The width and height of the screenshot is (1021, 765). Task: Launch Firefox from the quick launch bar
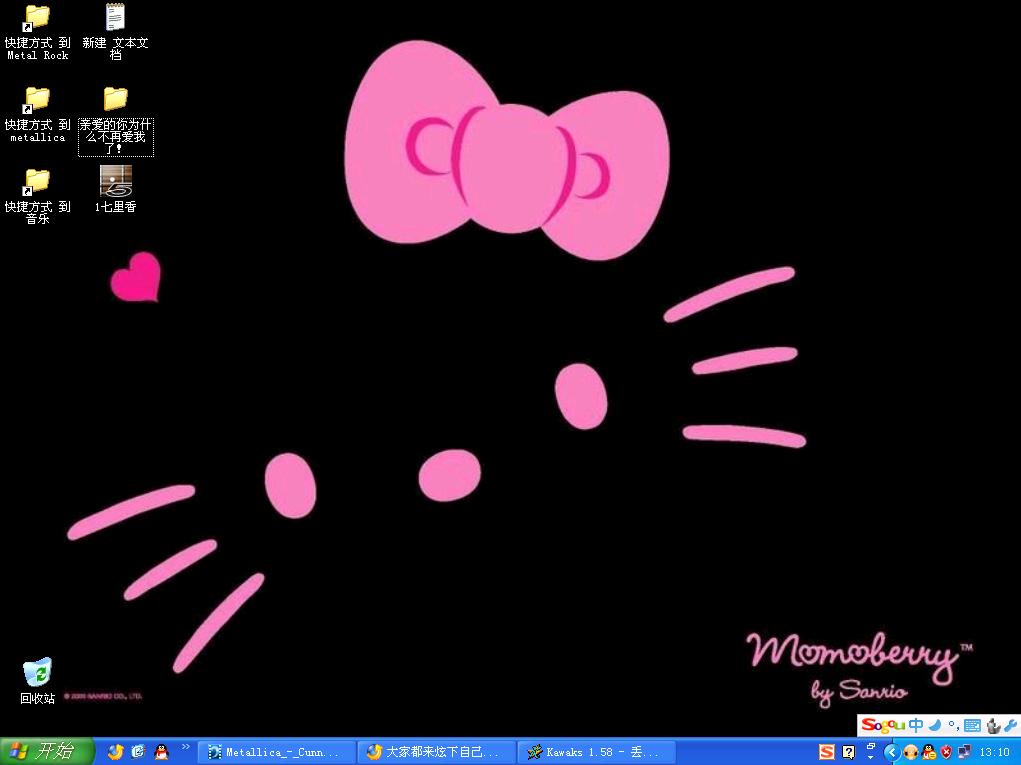tap(115, 752)
